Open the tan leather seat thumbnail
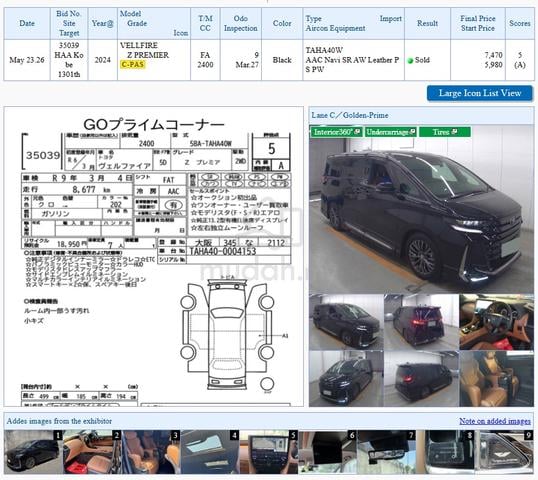Image resolution: width=538 pixels, height=480 pixels. pyautogui.click(x=496, y=378)
